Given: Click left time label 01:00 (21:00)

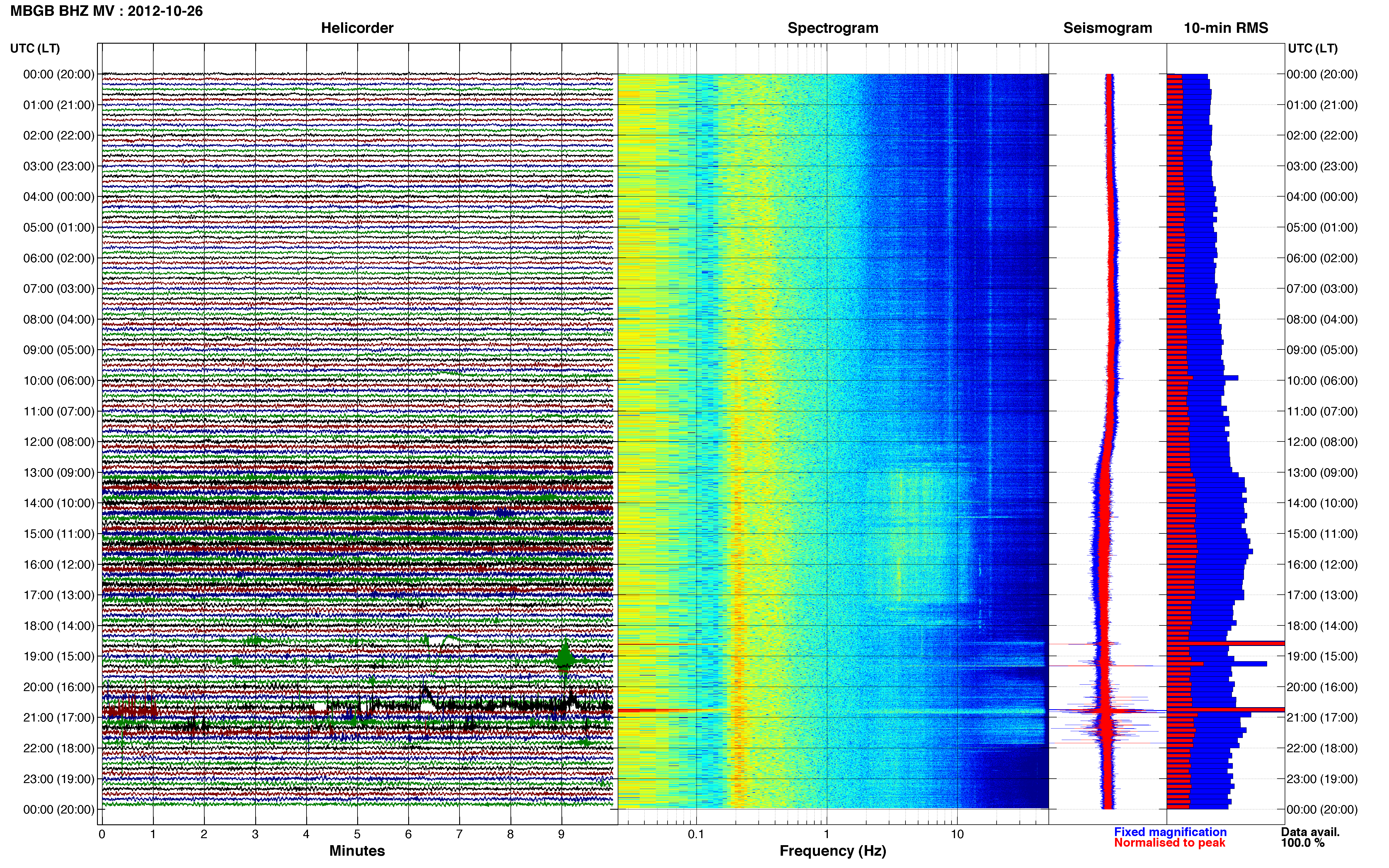Looking at the screenshot, I should [59, 105].
